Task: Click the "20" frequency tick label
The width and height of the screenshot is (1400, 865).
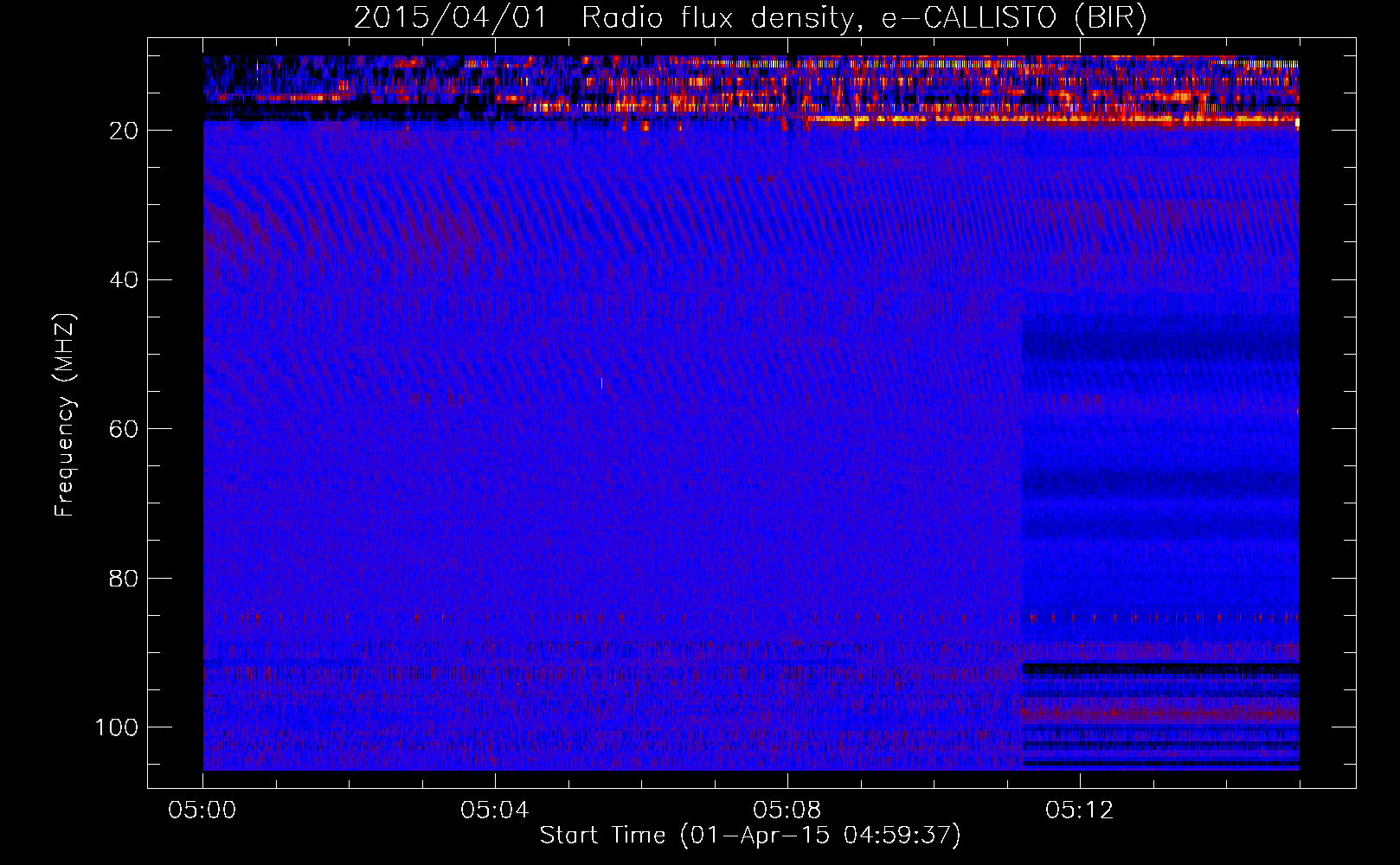Action: coord(124,131)
